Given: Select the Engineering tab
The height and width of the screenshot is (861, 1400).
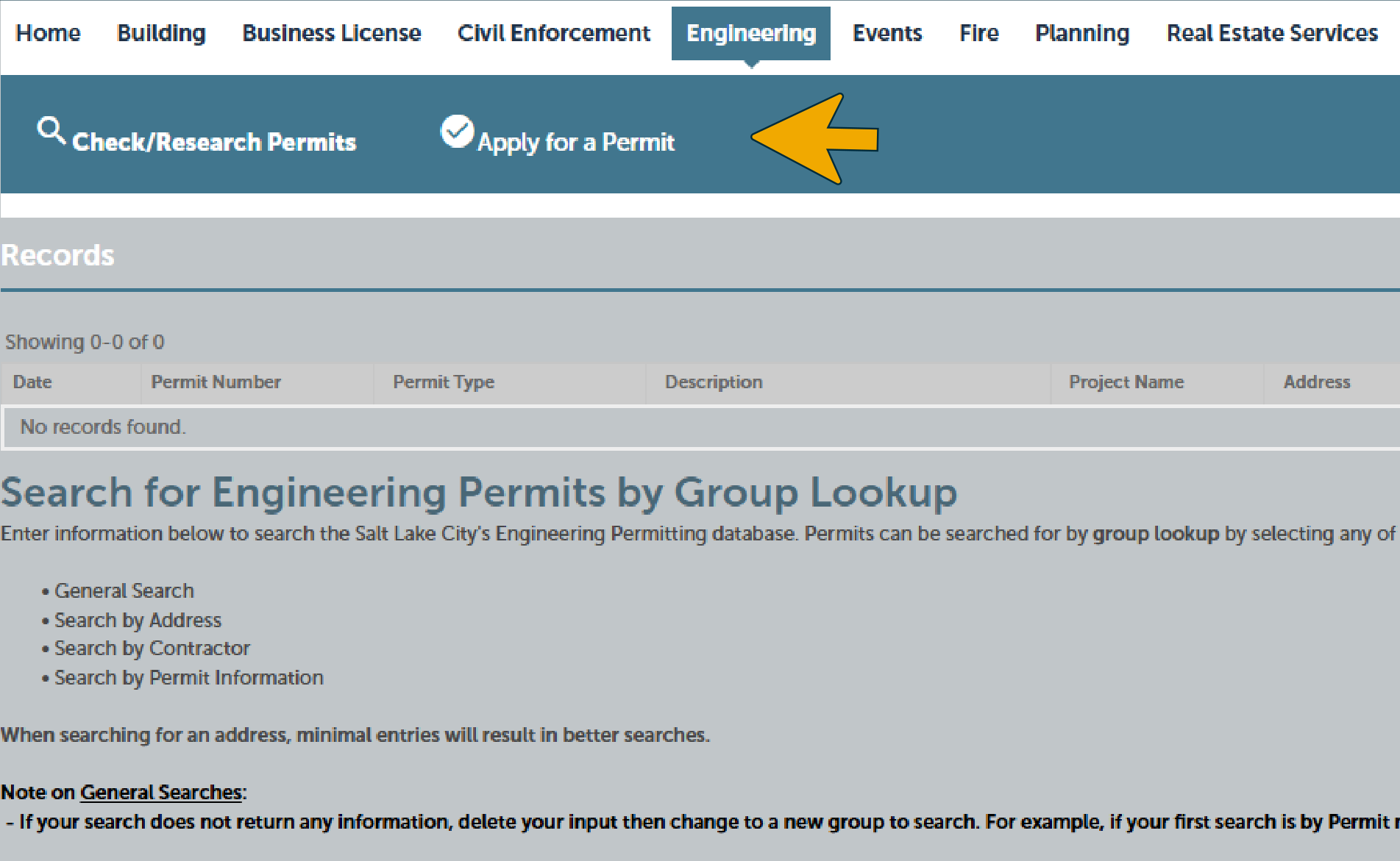Looking at the screenshot, I should [x=751, y=33].
